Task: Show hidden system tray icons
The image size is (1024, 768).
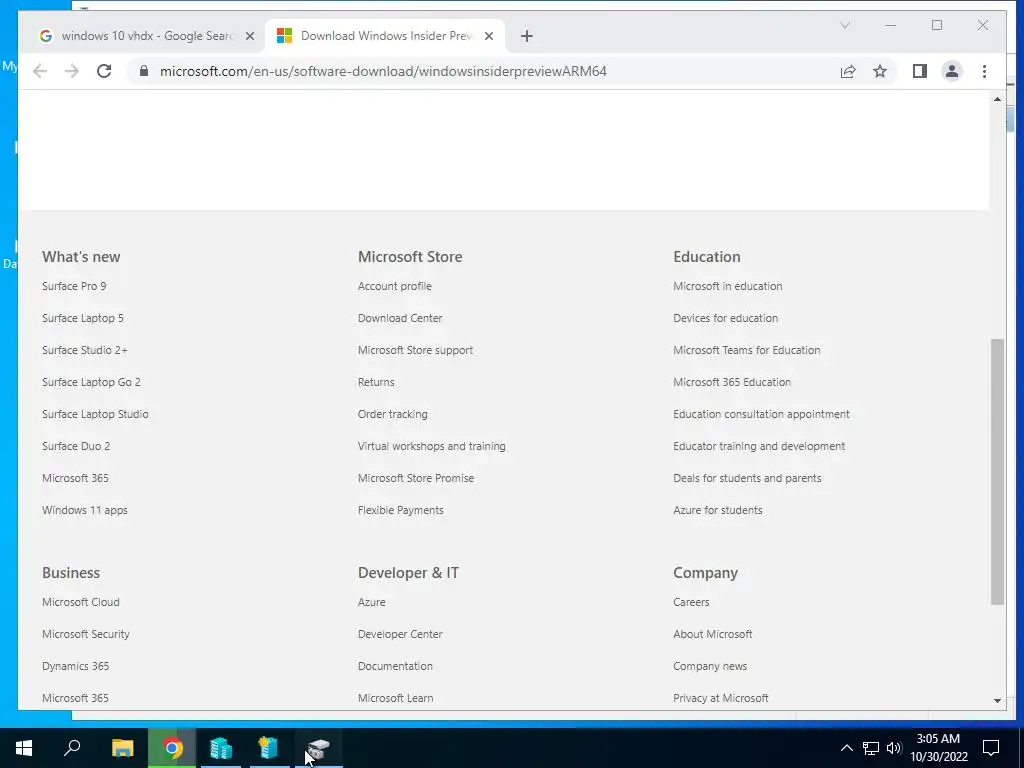Action: [x=846, y=748]
